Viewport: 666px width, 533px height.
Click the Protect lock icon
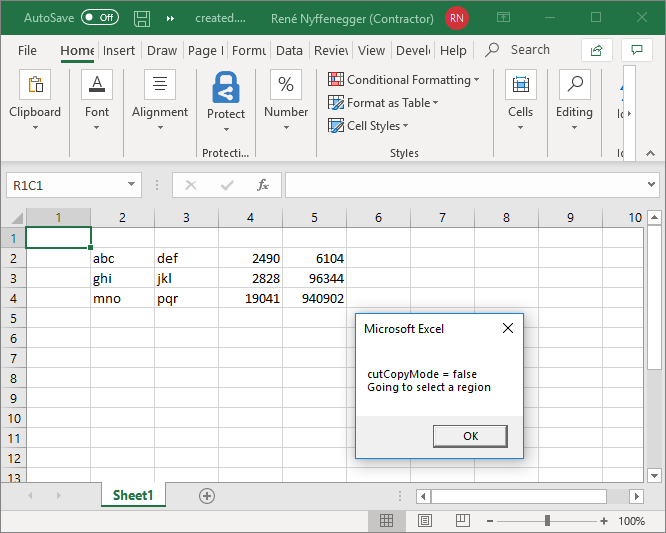tap(226, 88)
